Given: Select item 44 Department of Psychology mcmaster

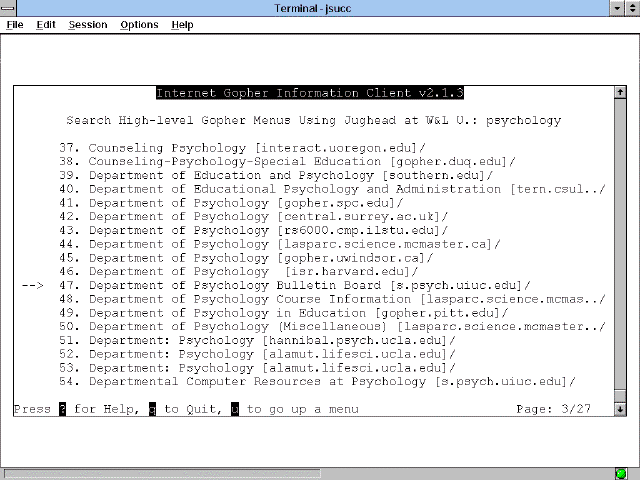Looking at the screenshot, I should point(280,244).
